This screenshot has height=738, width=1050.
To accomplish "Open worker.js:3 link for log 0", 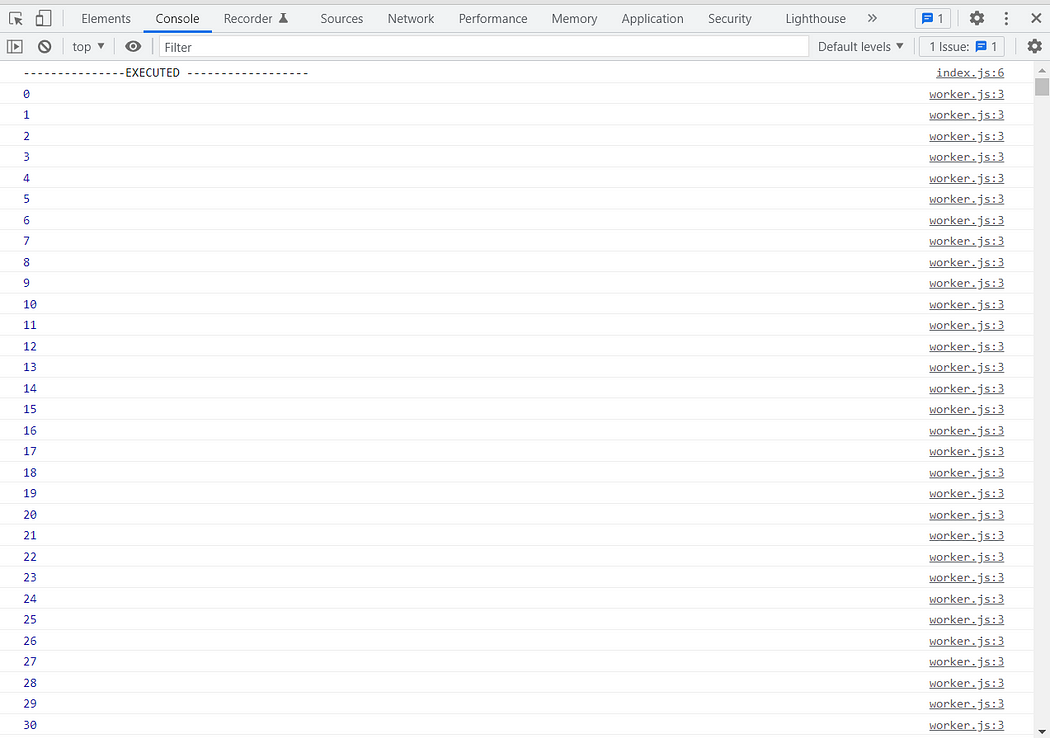I will pyautogui.click(x=966, y=94).
